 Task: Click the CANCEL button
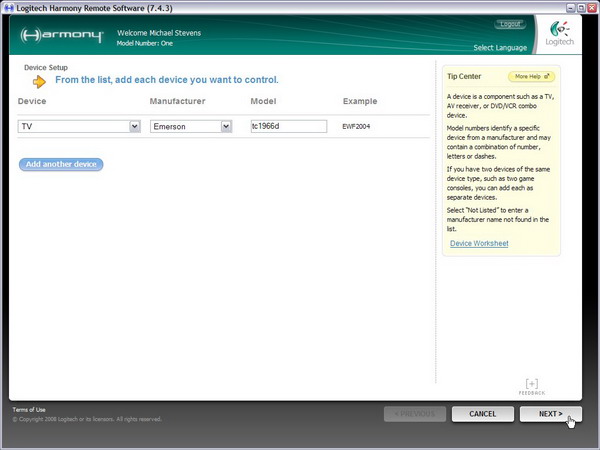point(483,414)
